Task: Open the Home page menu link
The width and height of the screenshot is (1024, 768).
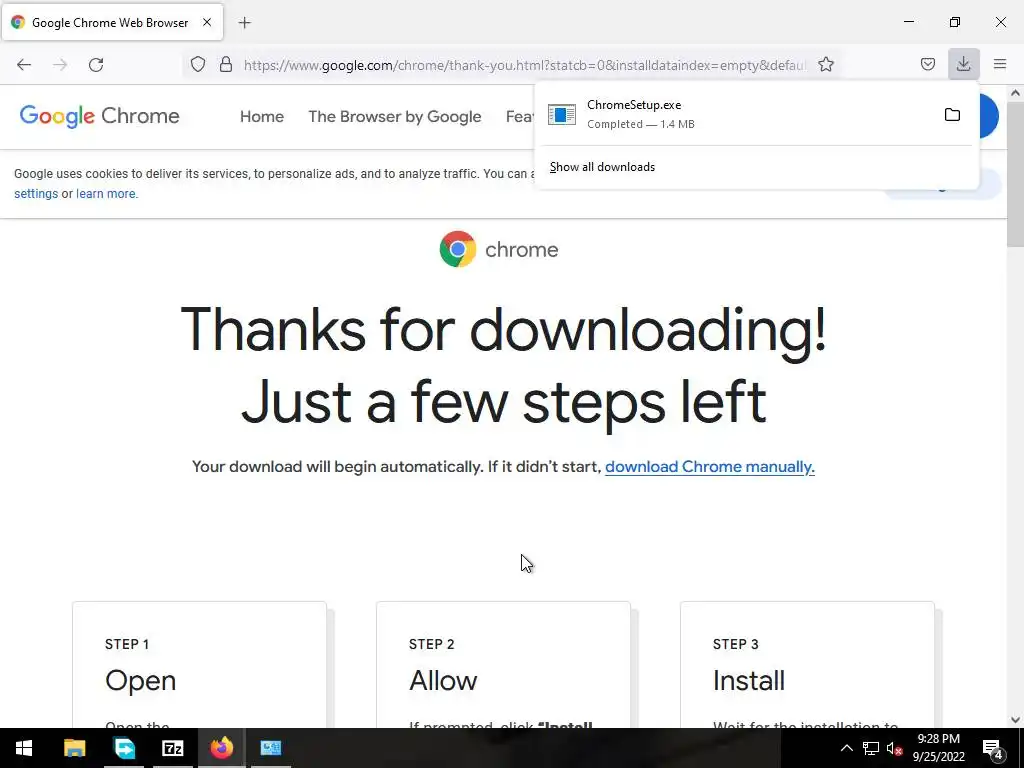Action: 262,117
